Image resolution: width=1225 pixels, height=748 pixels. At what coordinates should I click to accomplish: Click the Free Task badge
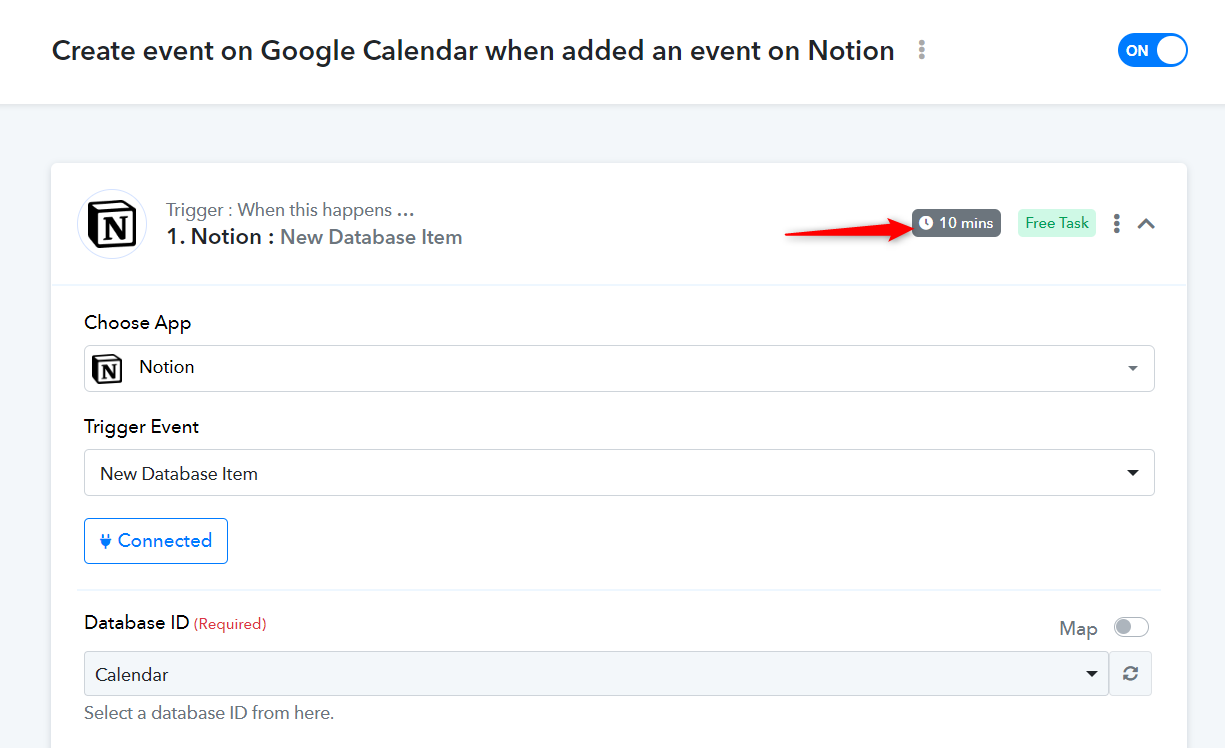(x=1057, y=223)
